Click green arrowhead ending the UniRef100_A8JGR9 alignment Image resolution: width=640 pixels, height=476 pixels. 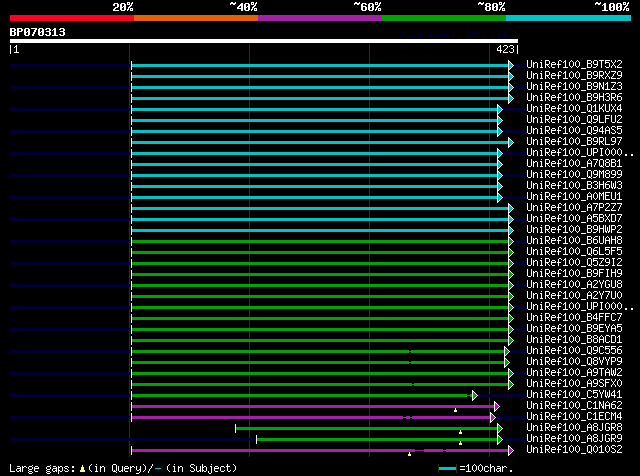pyautogui.click(x=500, y=440)
